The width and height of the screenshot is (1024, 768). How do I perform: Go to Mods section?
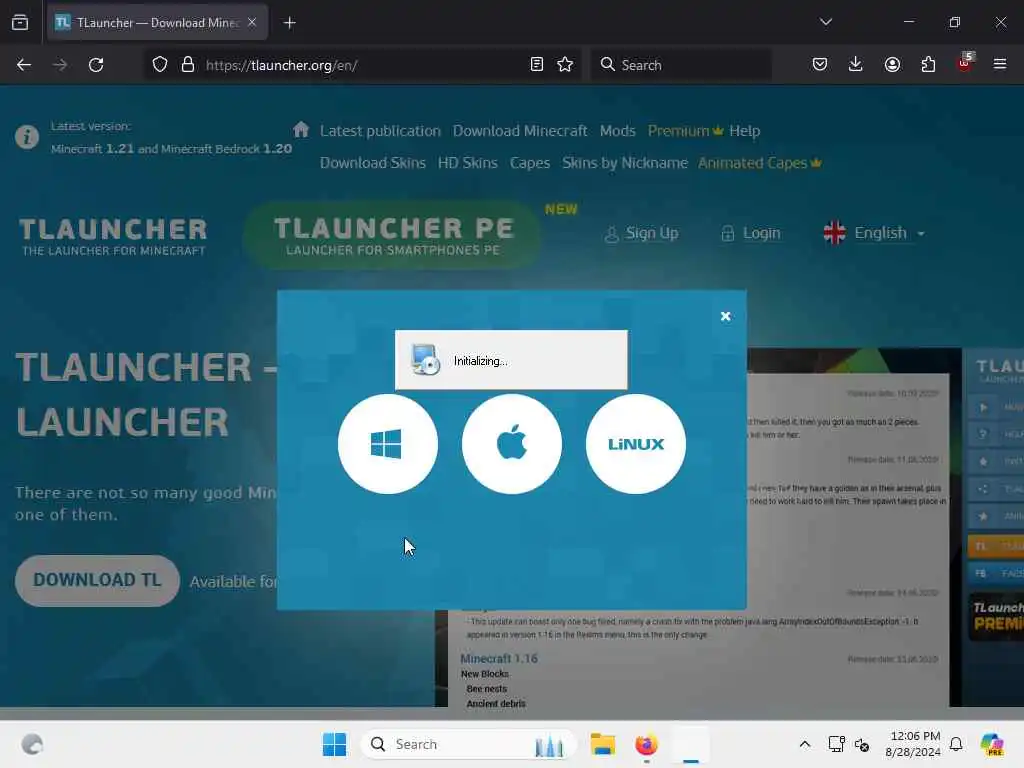tap(617, 131)
